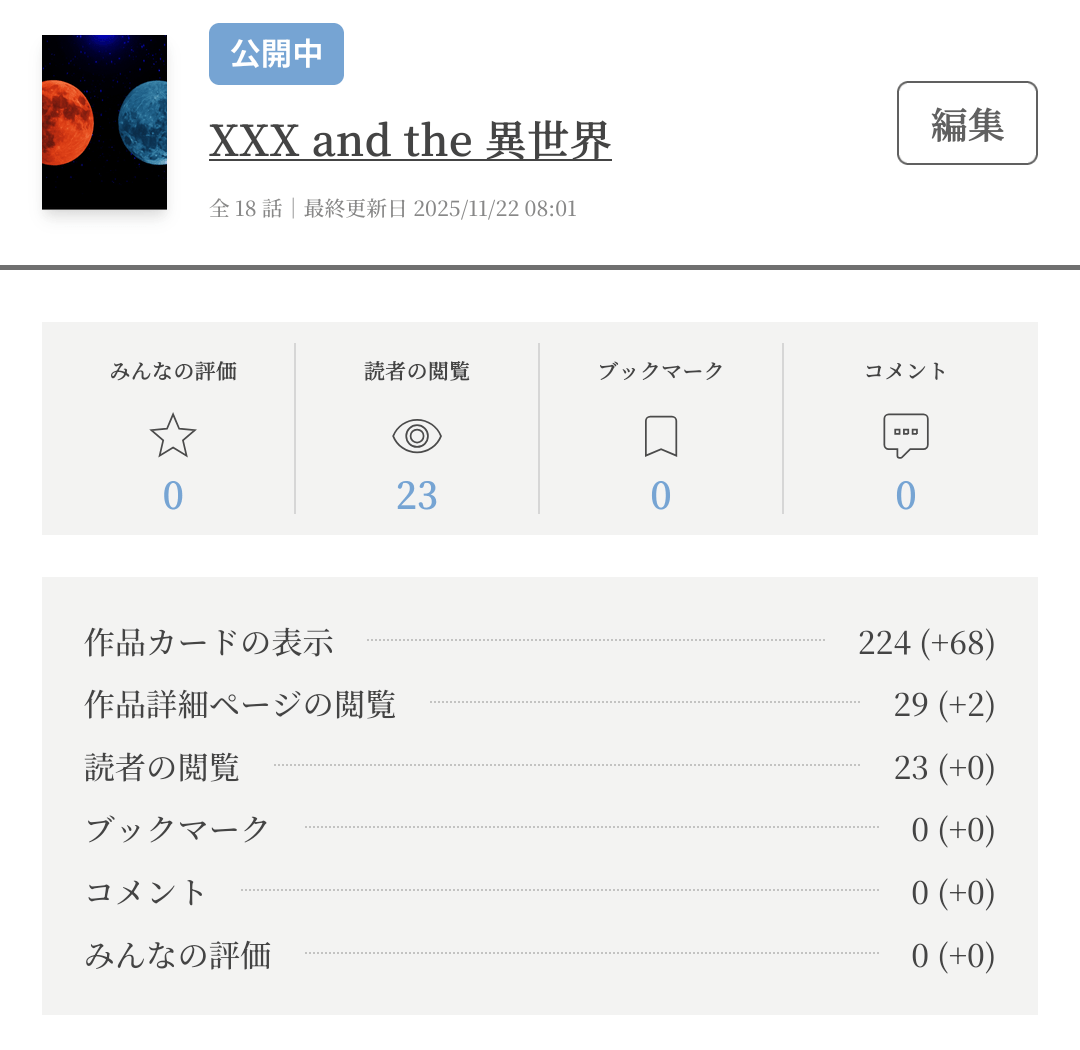1080x1050 pixels.
Task: Open the moon cover thumbnail
Action: coord(104,122)
